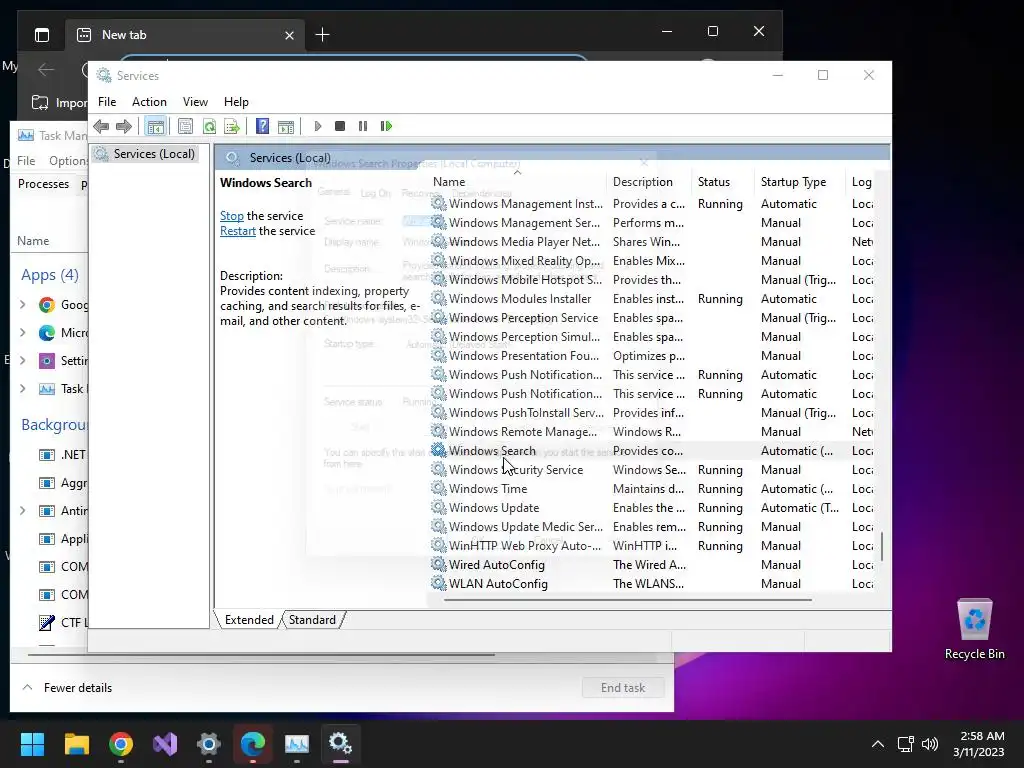1024x768 pixels.
Task: Click the Services horizontal scrollbar
Action: (628, 600)
